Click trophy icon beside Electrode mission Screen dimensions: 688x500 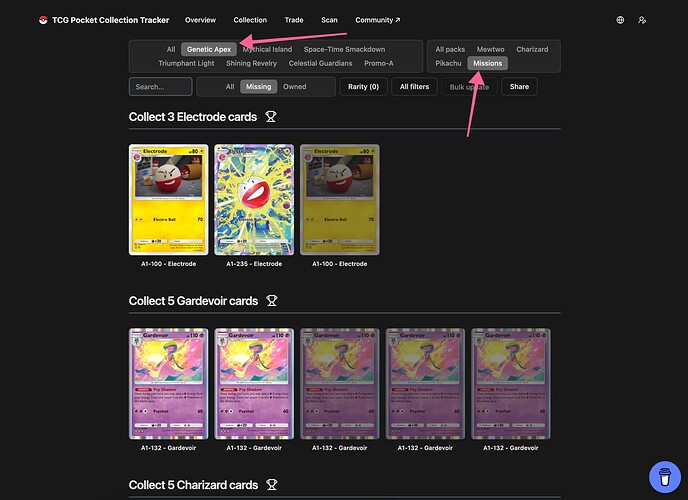271,117
